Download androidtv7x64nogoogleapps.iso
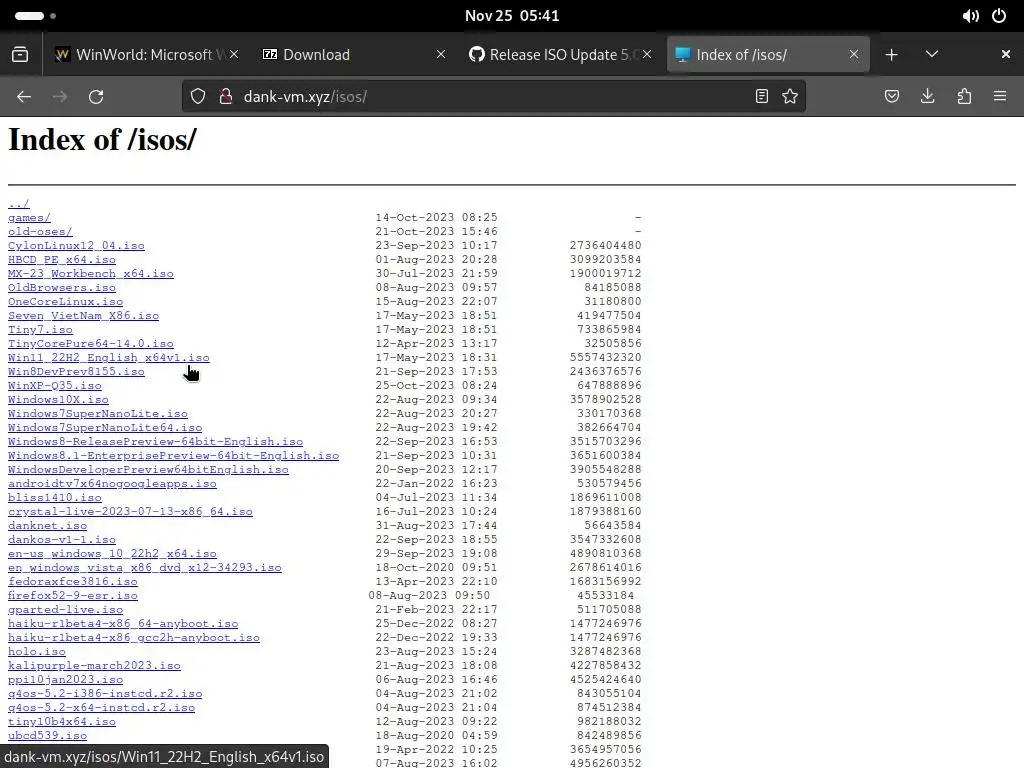This screenshot has width=1024, height=768. click(112, 484)
